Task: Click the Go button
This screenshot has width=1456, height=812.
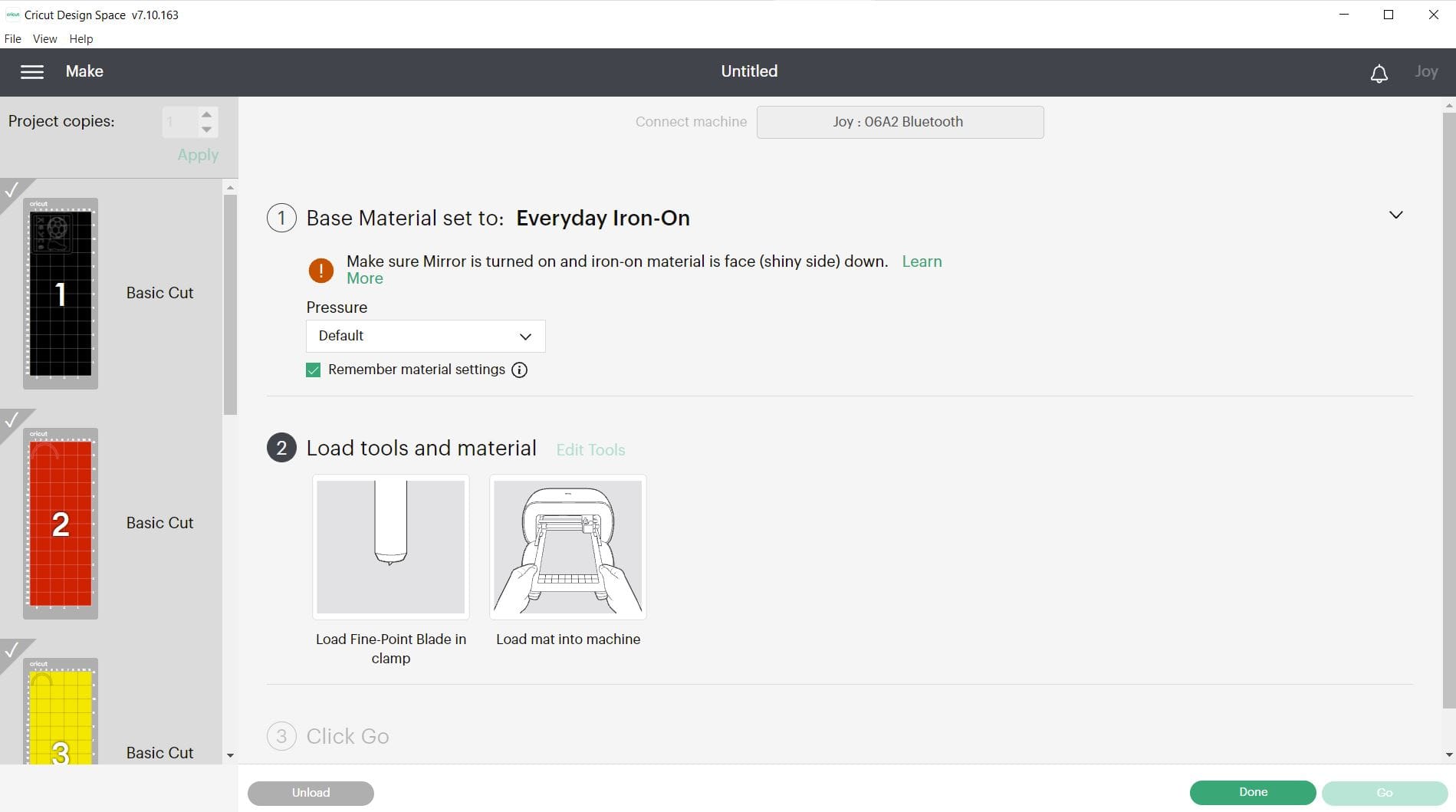Action: click(1385, 793)
